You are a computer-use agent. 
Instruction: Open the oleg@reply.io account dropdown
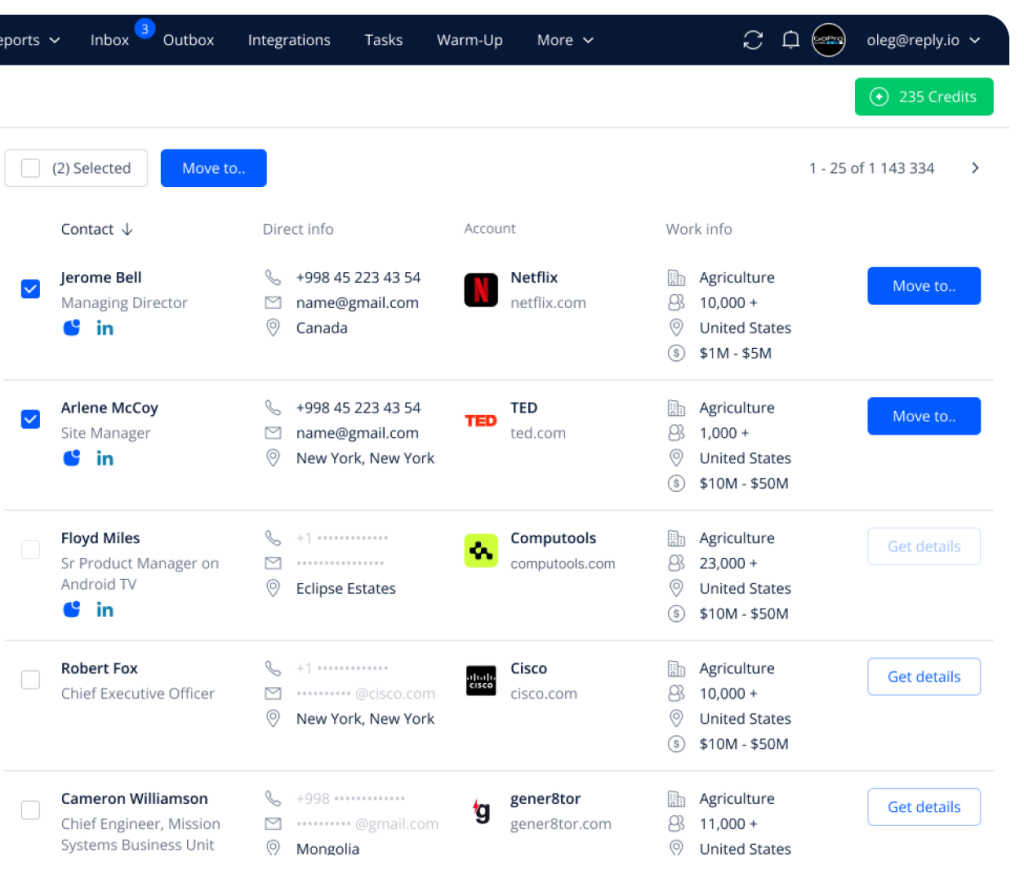point(923,40)
